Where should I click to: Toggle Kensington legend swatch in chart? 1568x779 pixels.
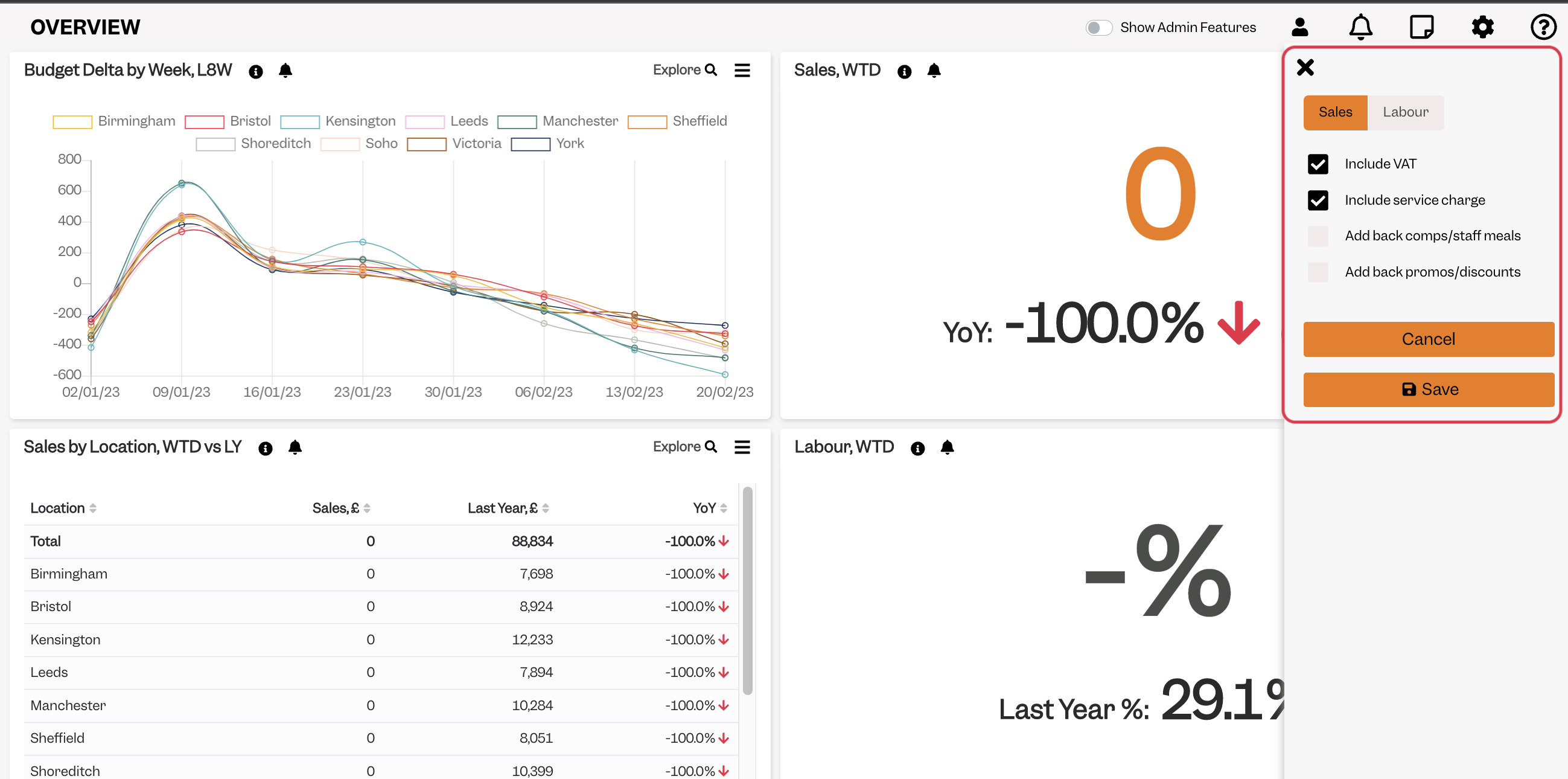tap(299, 121)
